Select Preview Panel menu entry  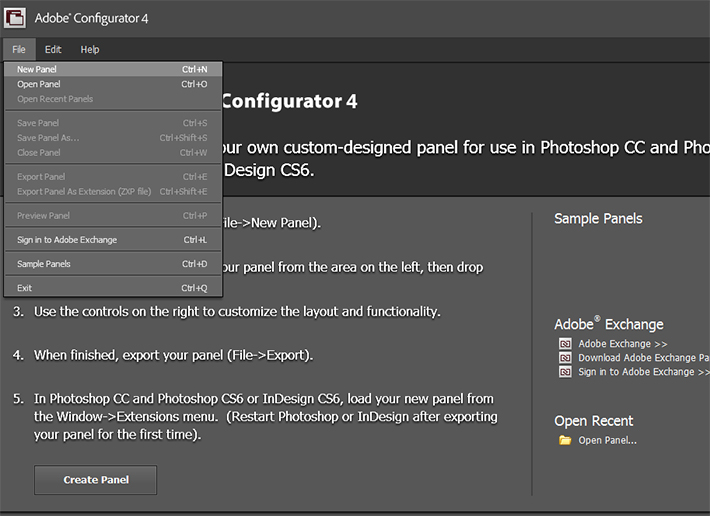tap(113, 216)
